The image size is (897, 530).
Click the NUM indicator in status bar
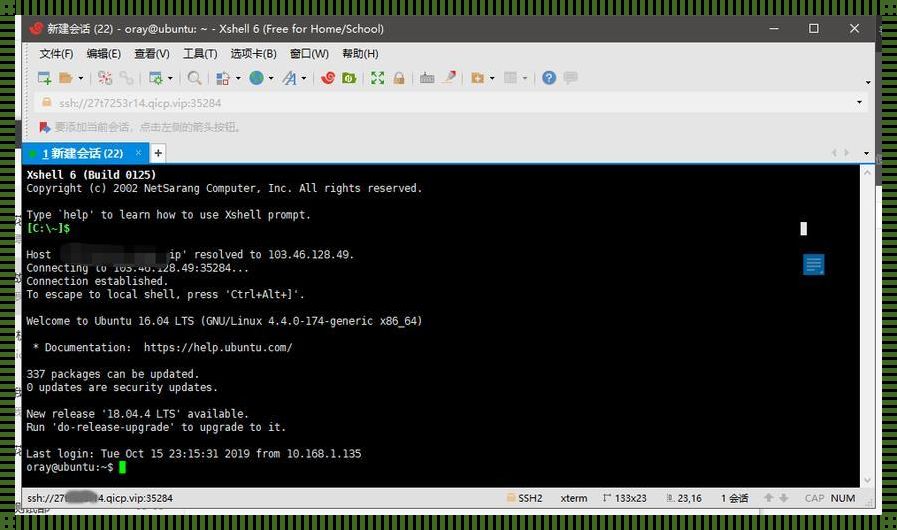(843, 499)
